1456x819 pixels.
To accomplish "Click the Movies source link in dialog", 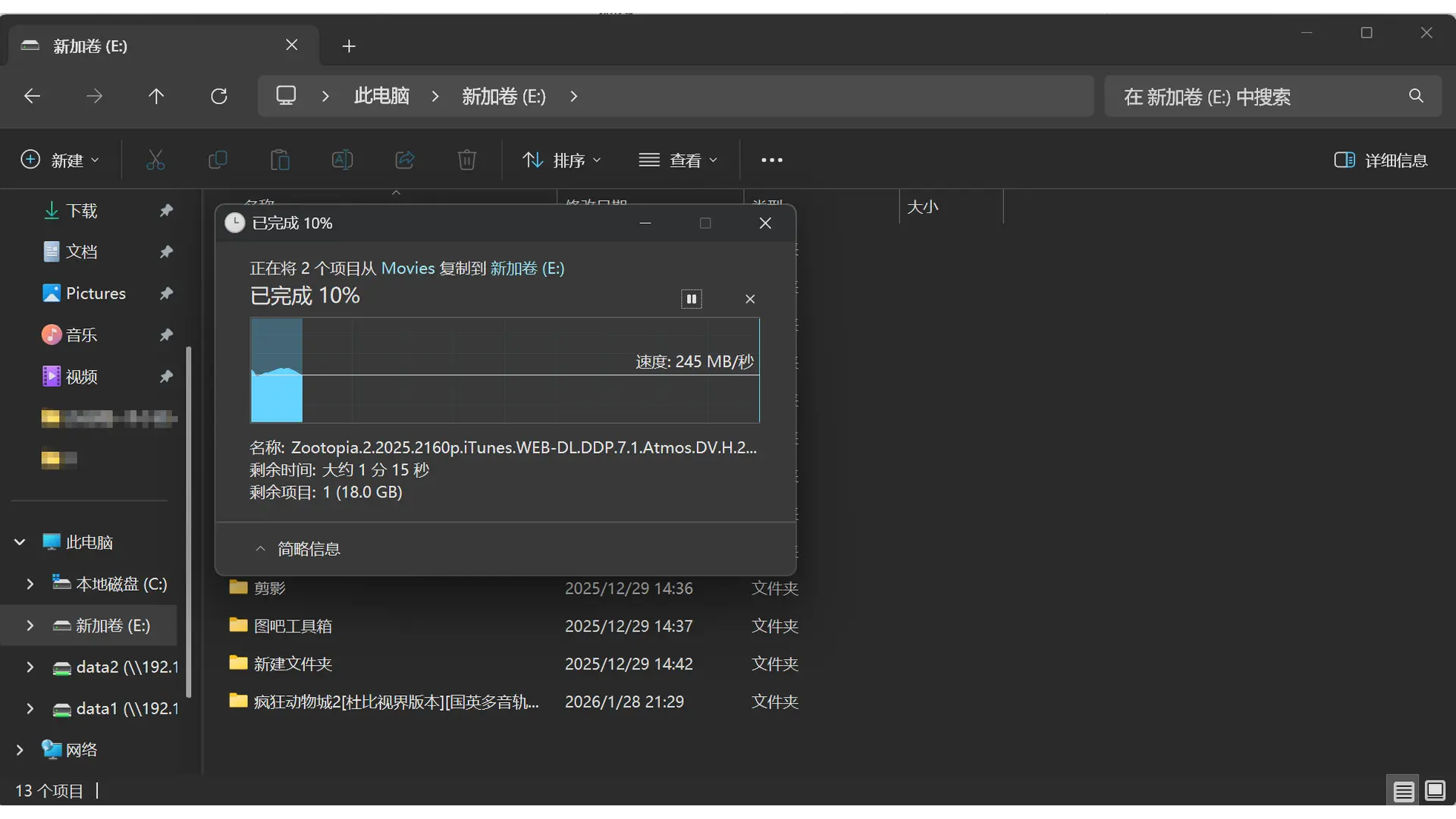I will 407,268.
